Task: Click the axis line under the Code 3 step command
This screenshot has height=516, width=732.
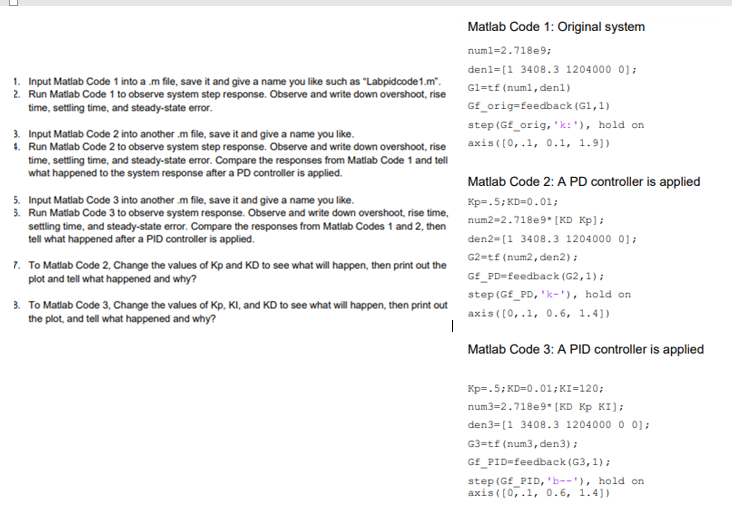Action: [x=539, y=493]
